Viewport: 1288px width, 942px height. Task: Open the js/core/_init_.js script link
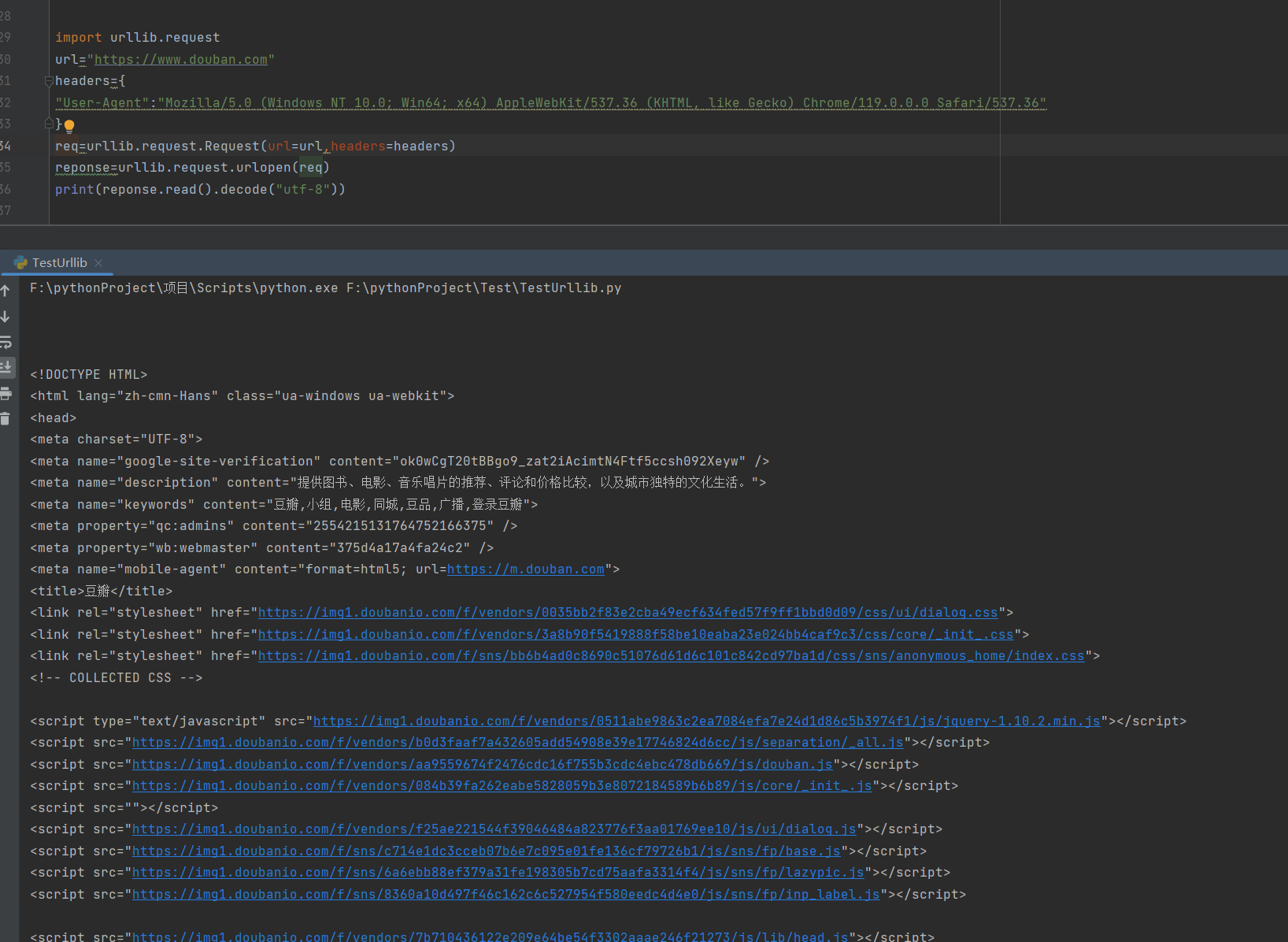(x=502, y=786)
